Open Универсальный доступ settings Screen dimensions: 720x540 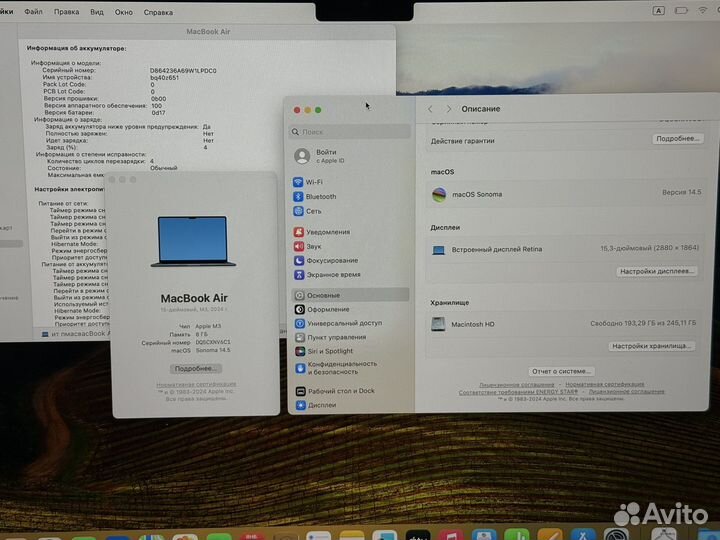[x=338, y=323]
